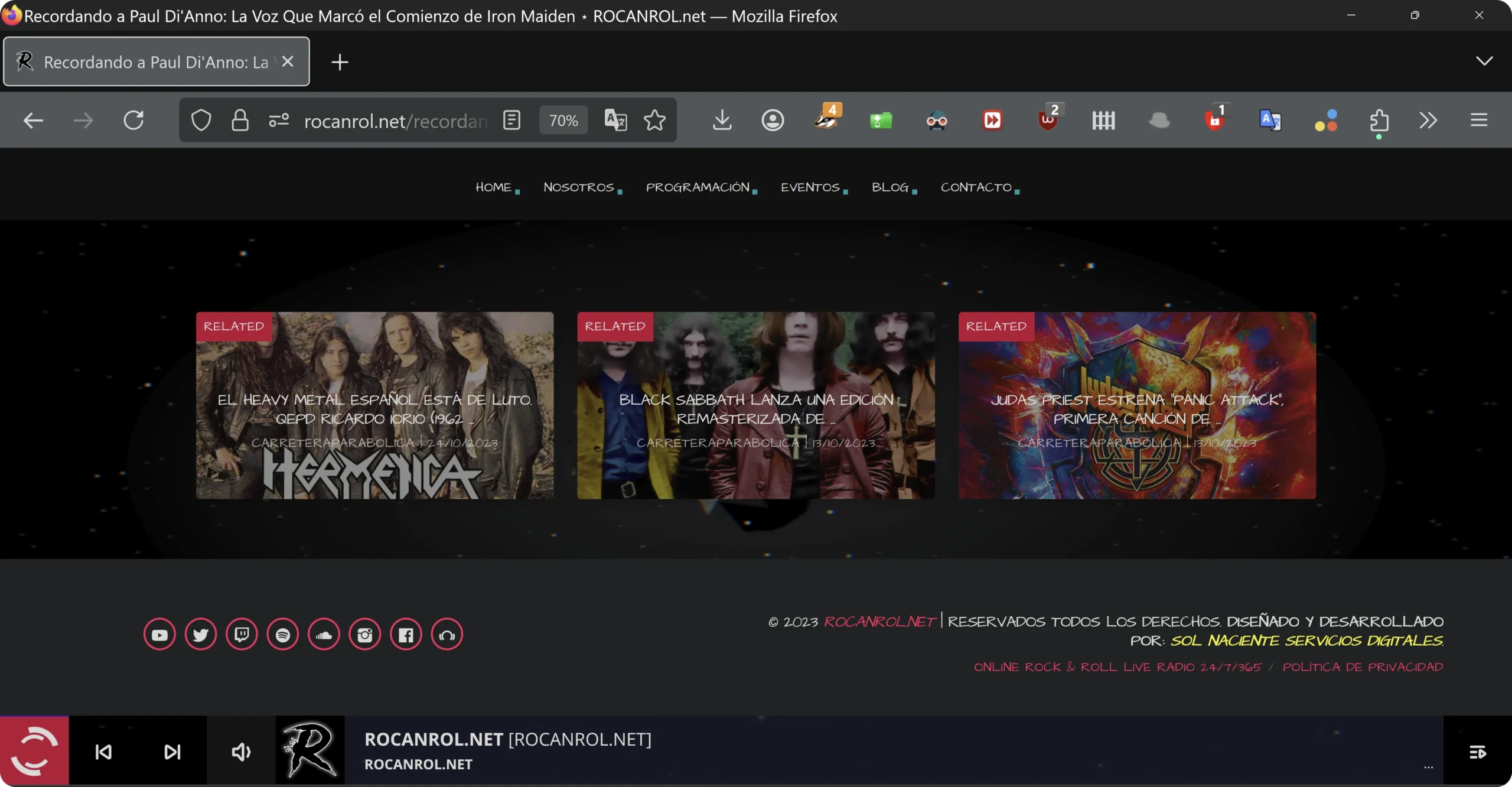Image resolution: width=1512 pixels, height=787 pixels.
Task: Click the Spotify icon in footer
Action: tap(283, 635)
